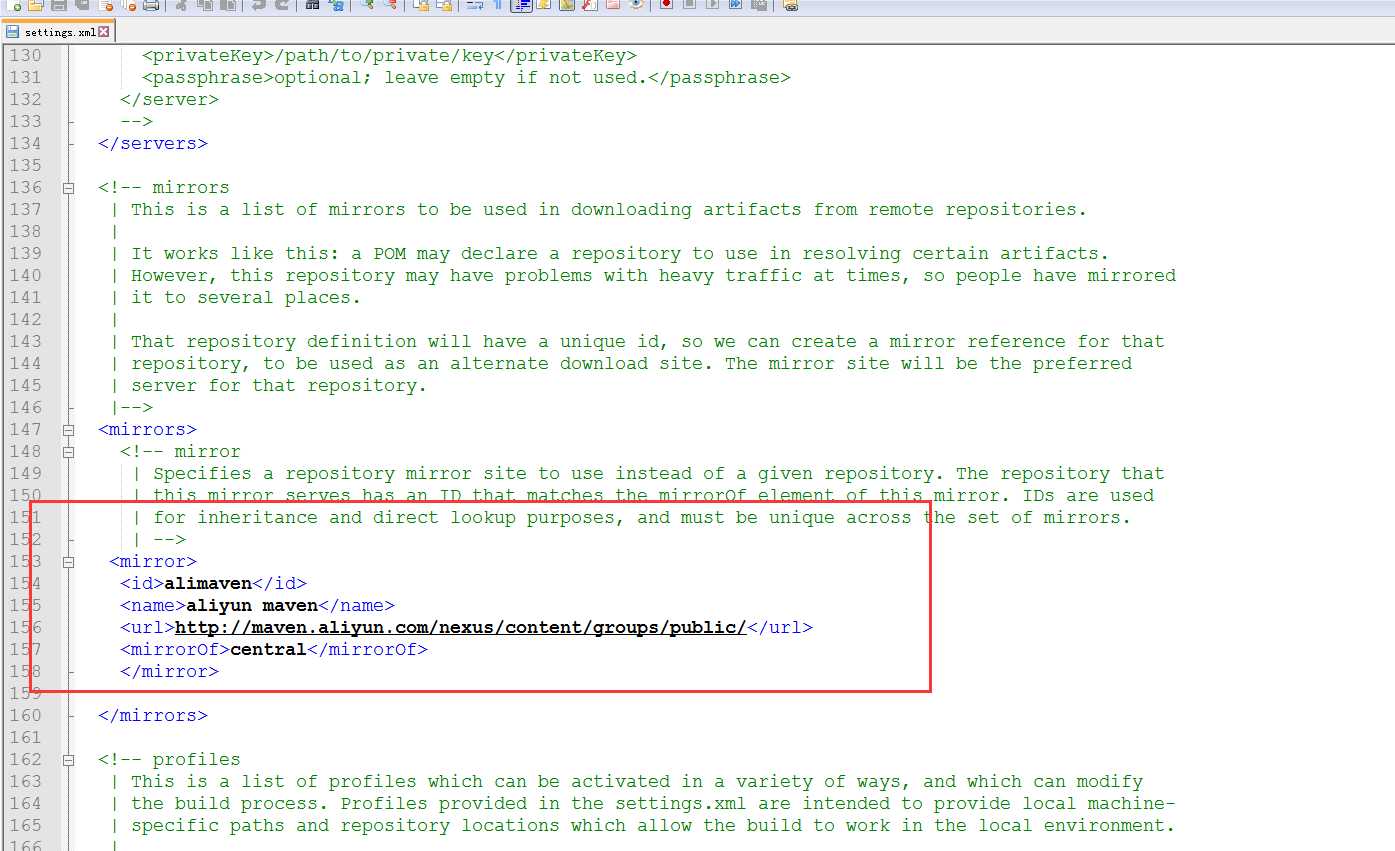Screen dimensions: 1395x851
Task: Click 'specific paths and repository locations' line
Action: tap(642, 825)
